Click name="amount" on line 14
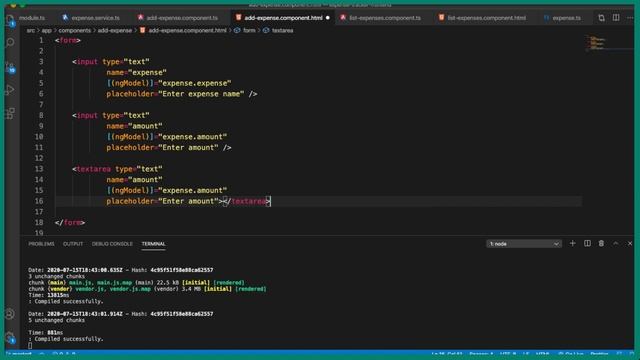The width and height of the screenshot is (640, 360). (x=134, y=180)
